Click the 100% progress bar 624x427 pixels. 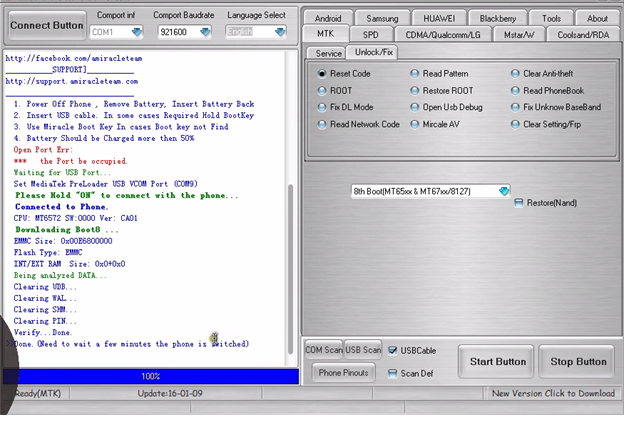pos(150,376)
